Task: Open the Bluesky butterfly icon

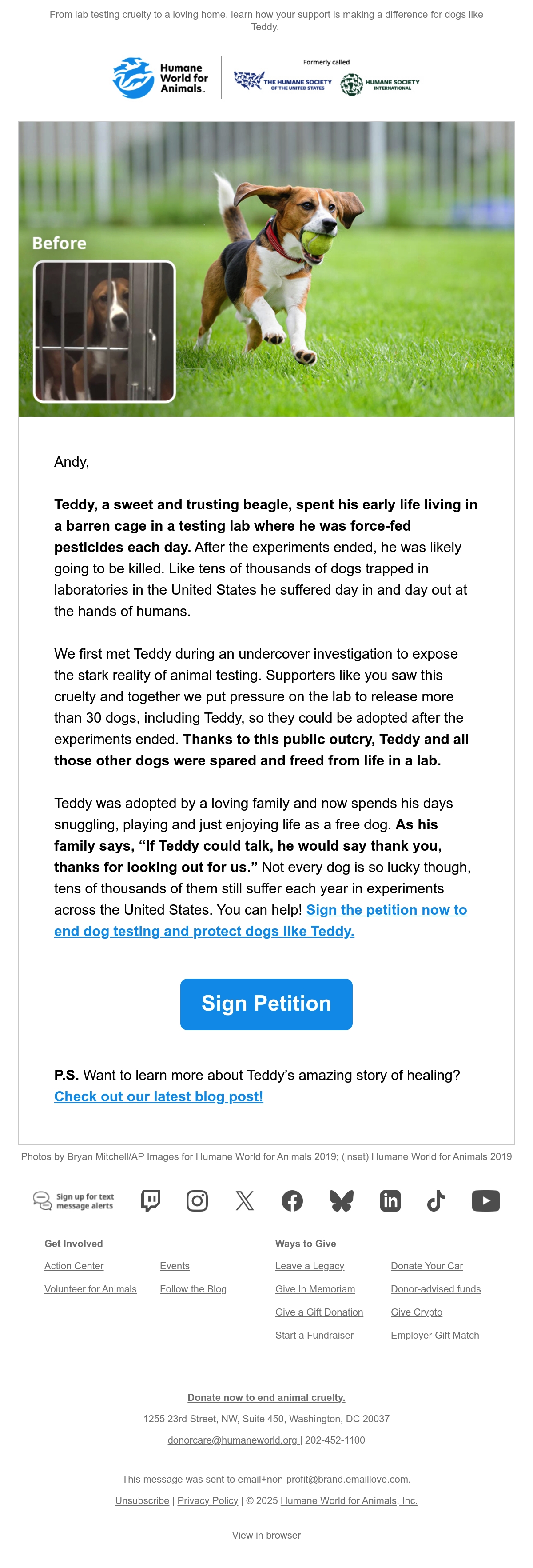Action: pyautogui.click(x=341, y=1200)
